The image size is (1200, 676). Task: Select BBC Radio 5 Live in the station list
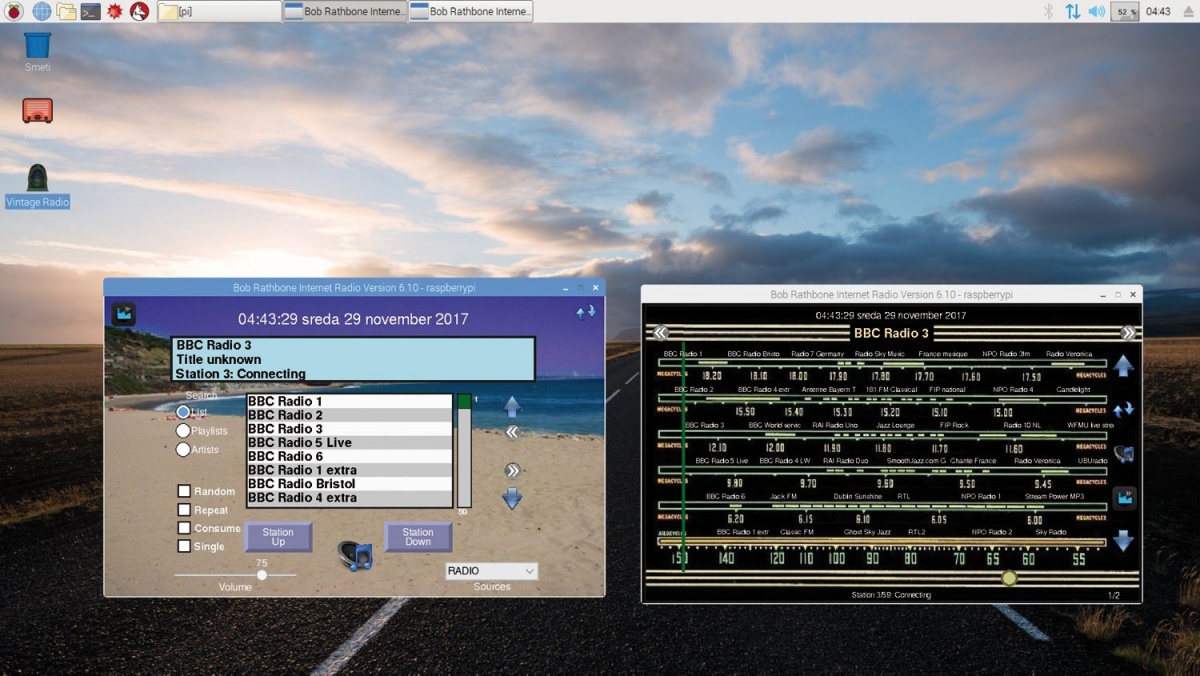tap(350, 443)
